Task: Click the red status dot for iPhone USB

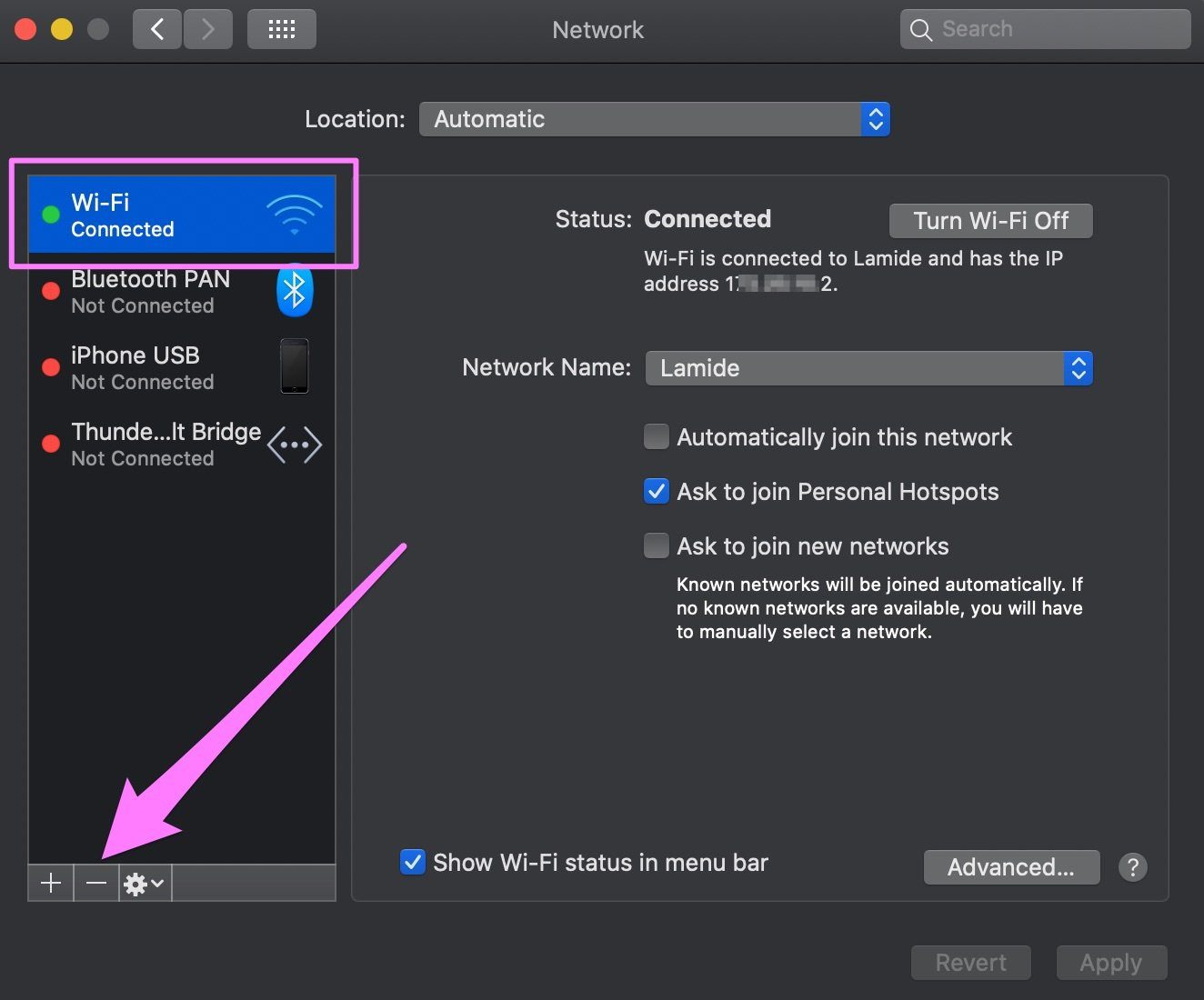Action: tap(51, 367)
